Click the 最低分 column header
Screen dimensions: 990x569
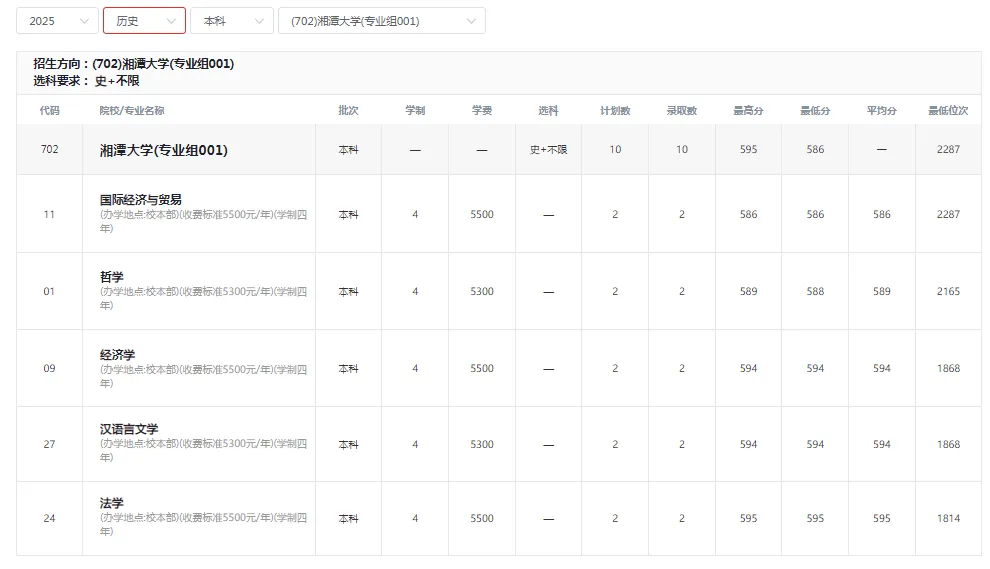(x=815, y=111)
